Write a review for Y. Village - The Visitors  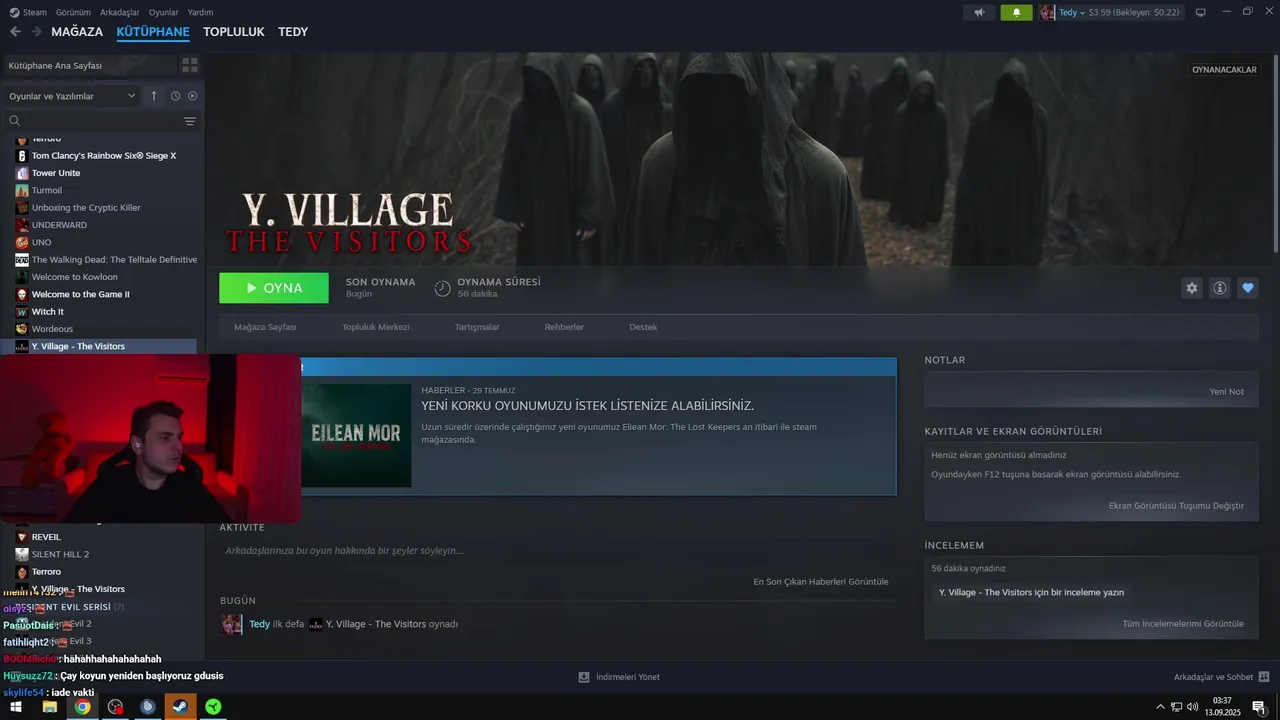(1031, 592)
